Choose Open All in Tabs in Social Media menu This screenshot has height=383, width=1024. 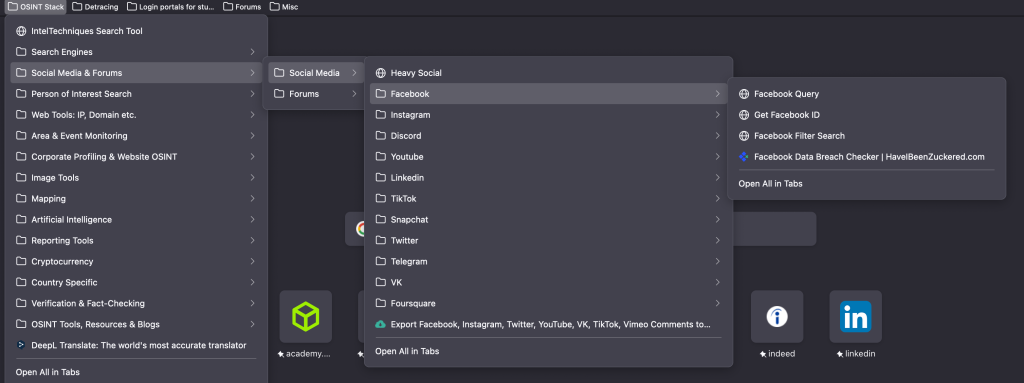pos(549,351)
